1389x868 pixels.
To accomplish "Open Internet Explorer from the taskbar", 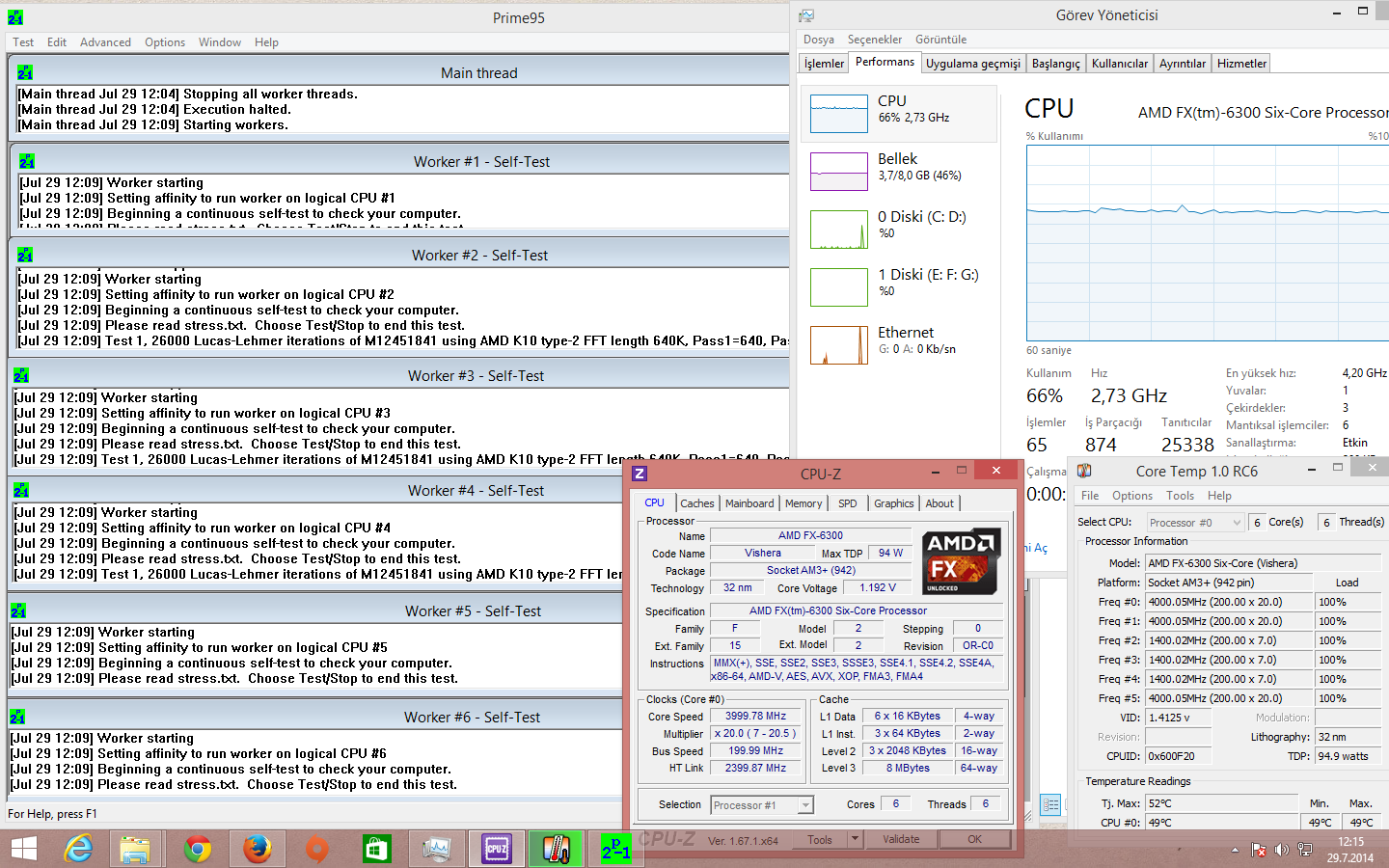I will (78, 849).
